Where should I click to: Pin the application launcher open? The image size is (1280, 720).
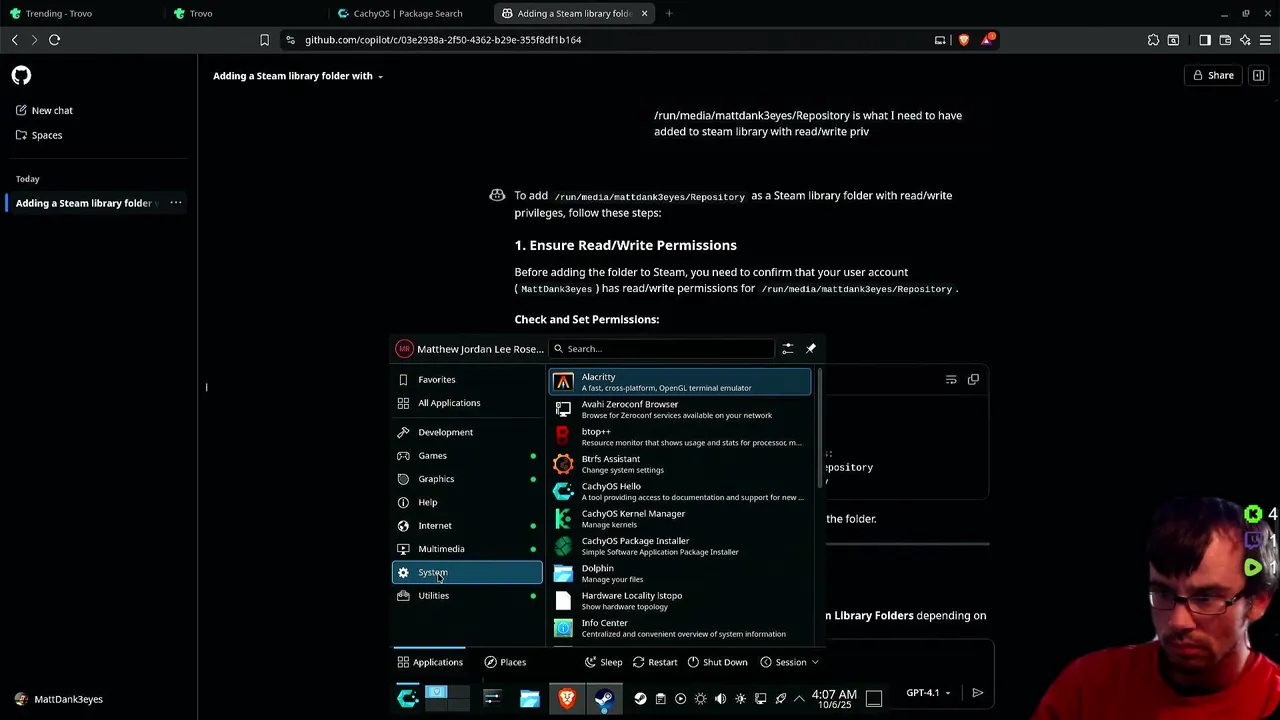(811, 349)
